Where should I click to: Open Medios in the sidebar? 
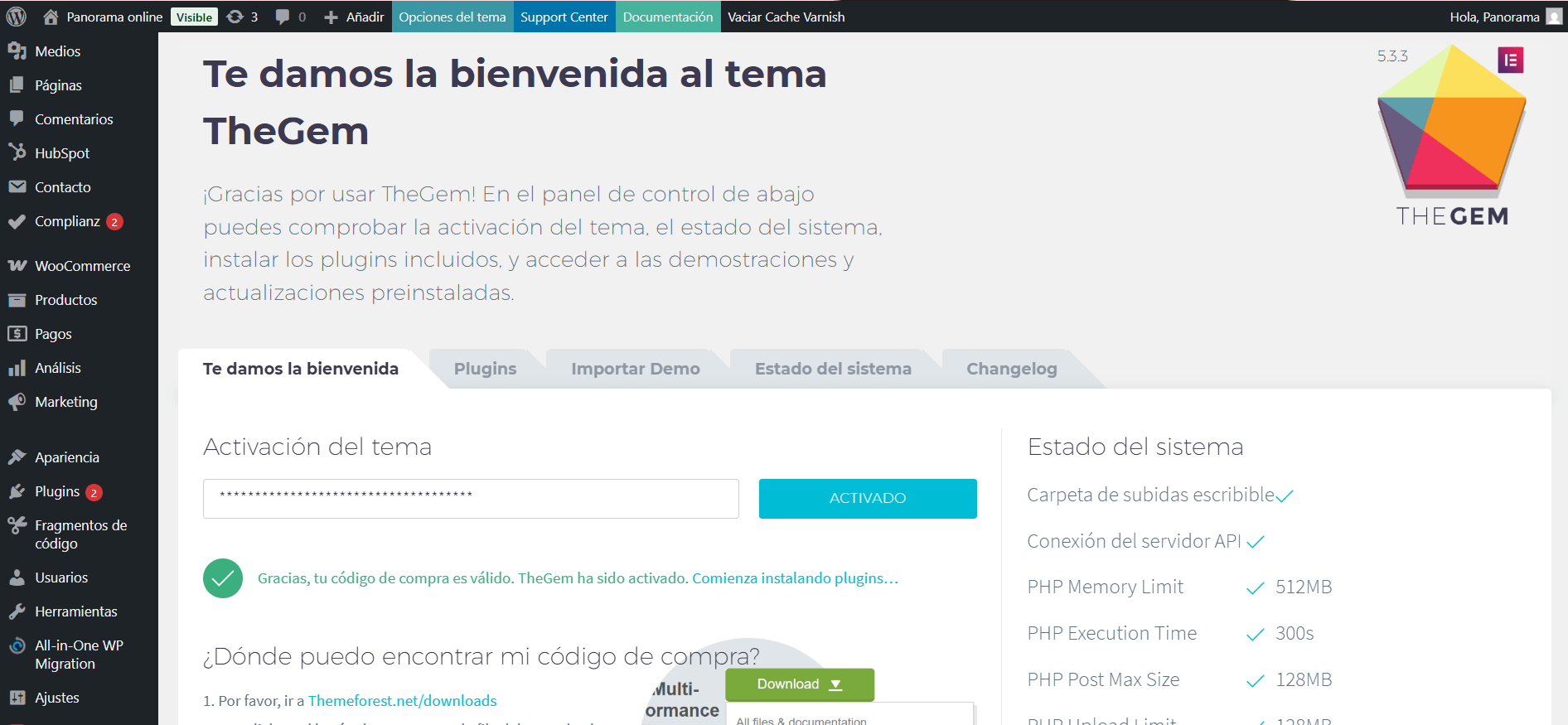click(x=57, y=51)
